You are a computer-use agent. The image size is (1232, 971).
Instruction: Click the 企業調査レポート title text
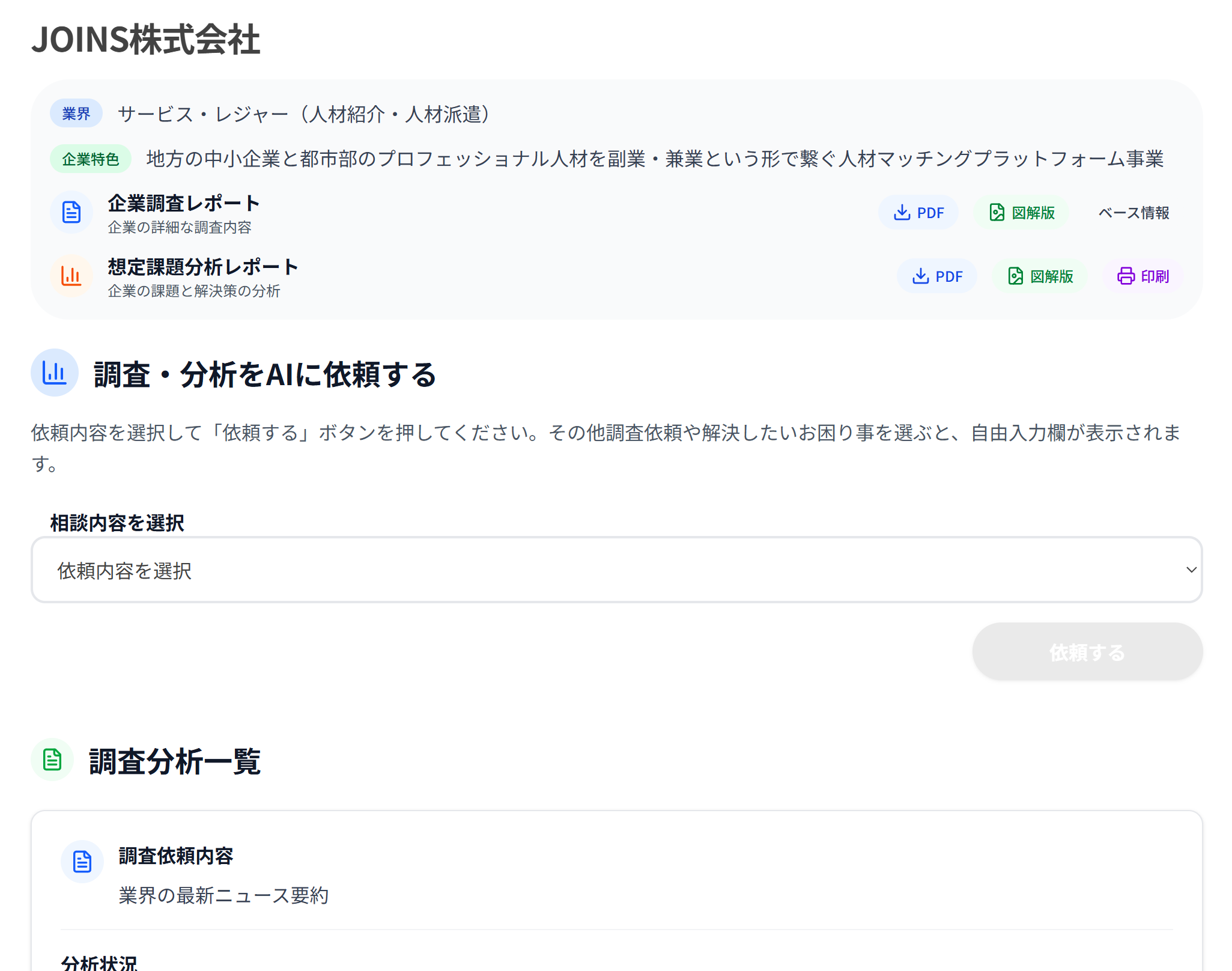click(x=184, y=204)
